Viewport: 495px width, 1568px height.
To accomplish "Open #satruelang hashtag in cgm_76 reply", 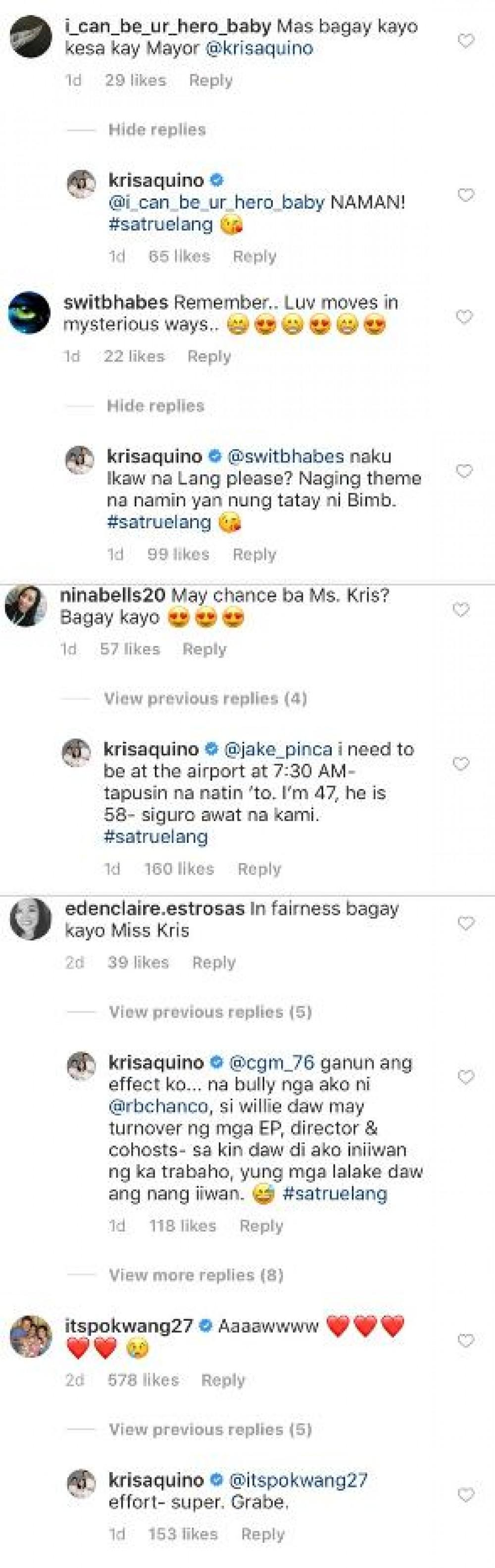I will coord(335,1194).
